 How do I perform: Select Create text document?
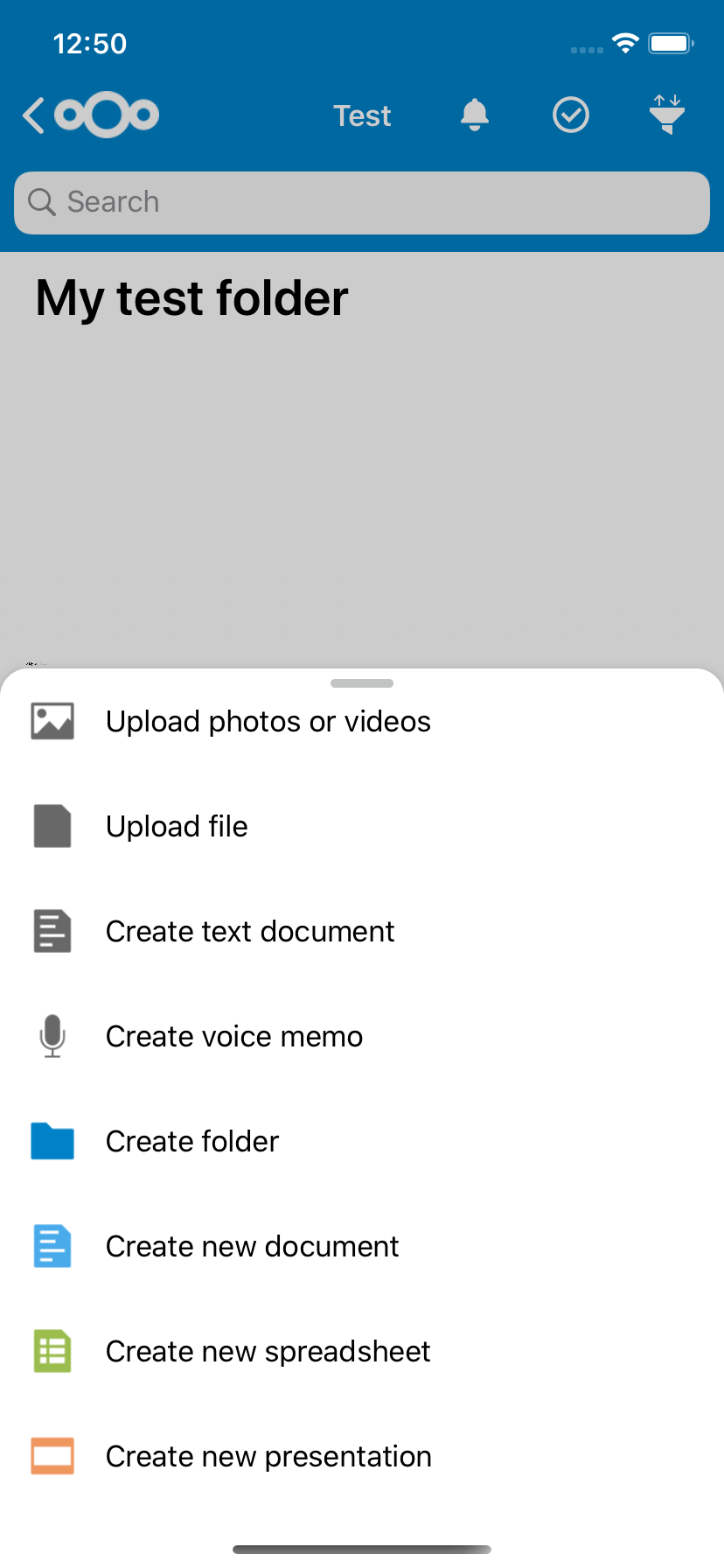[x=250, y=931]
